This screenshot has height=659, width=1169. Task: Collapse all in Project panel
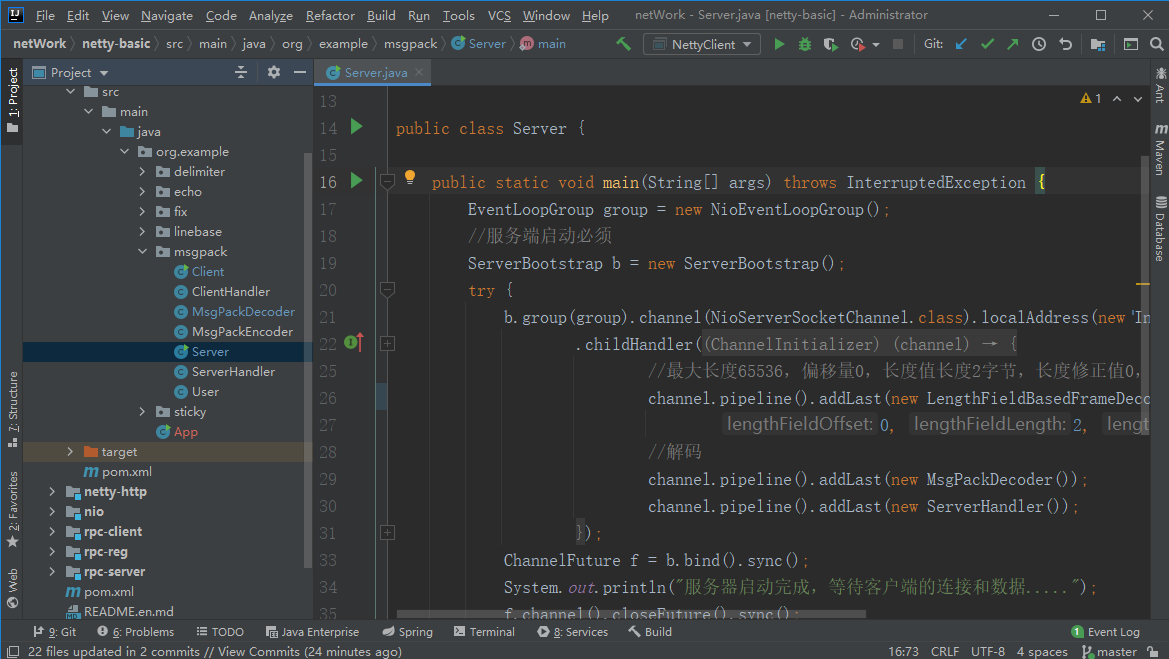(241, 72)
